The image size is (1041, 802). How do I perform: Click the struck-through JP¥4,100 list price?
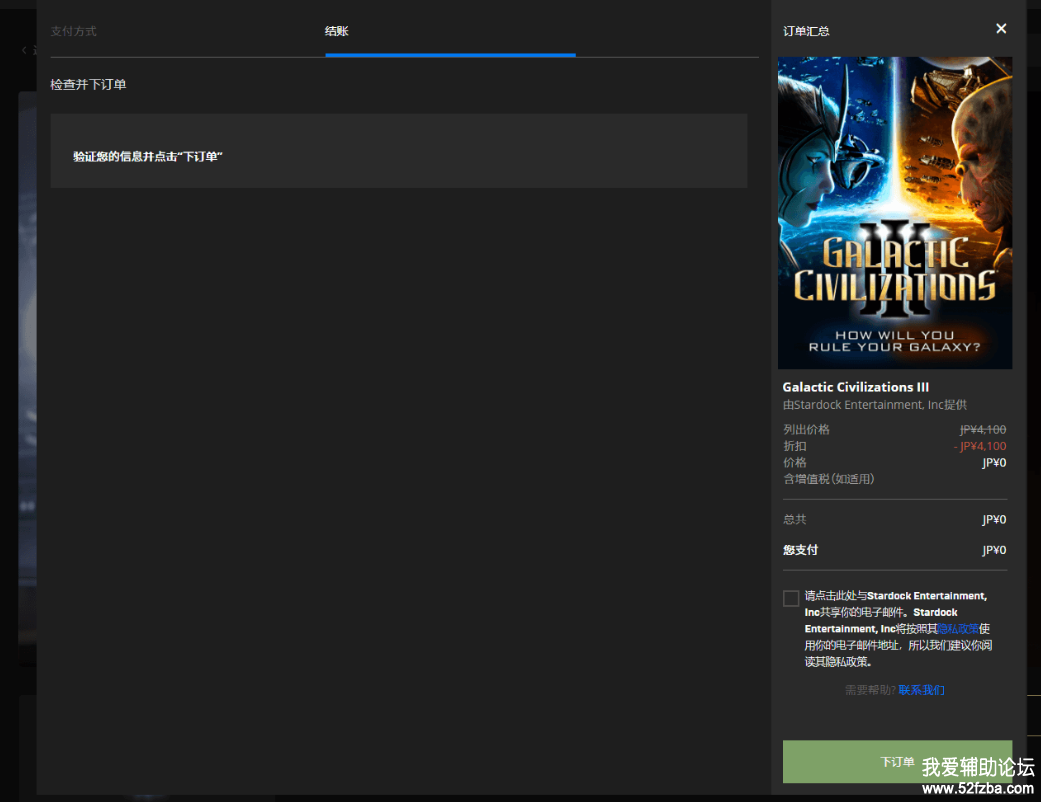983,430
